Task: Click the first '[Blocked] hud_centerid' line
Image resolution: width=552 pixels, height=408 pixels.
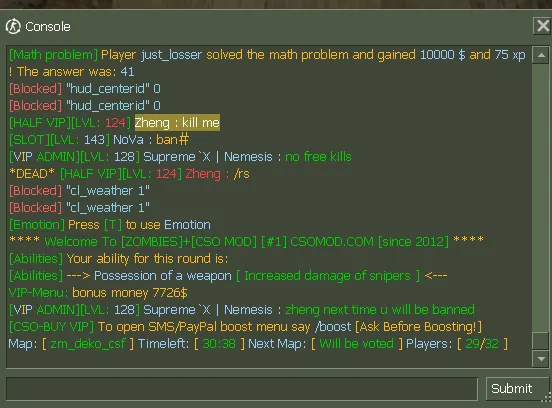Action: pyautogui.click(x=85, y=89)
